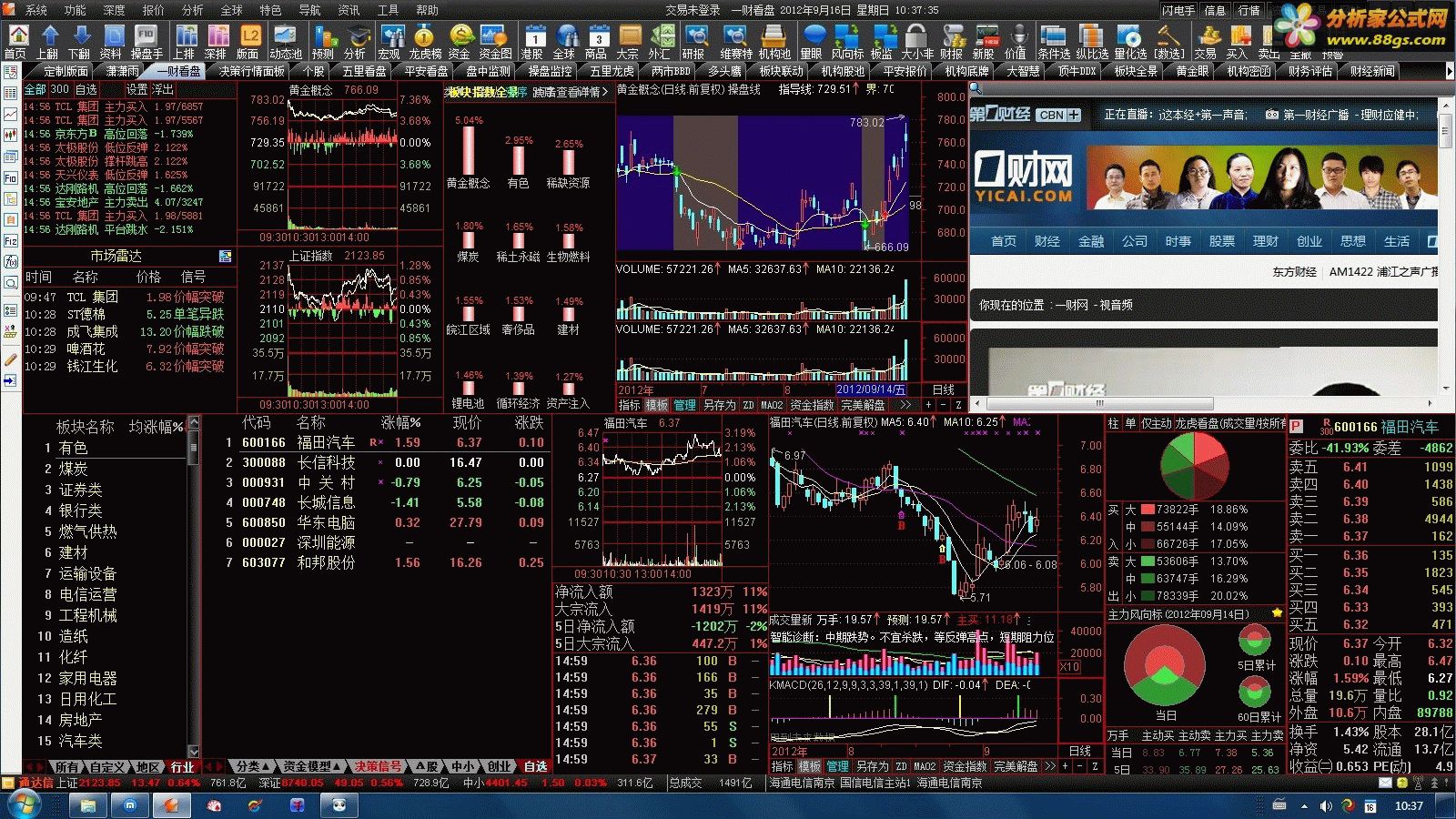Switch to the 五里看盘 tab

tap(365, 71)
